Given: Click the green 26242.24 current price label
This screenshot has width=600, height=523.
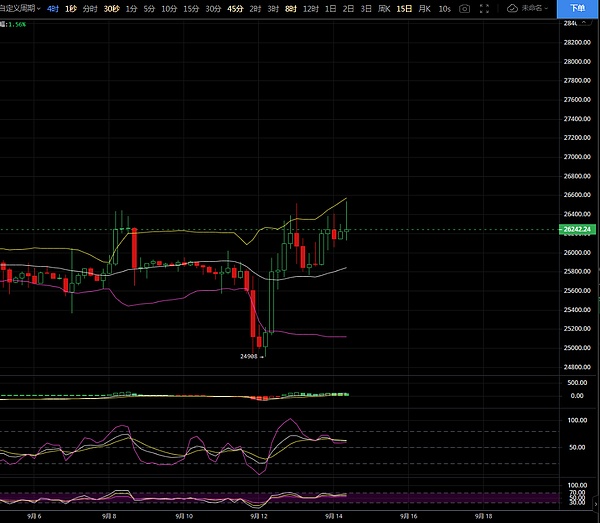Looking at the screenshot, I should click(x=578, y=230).
